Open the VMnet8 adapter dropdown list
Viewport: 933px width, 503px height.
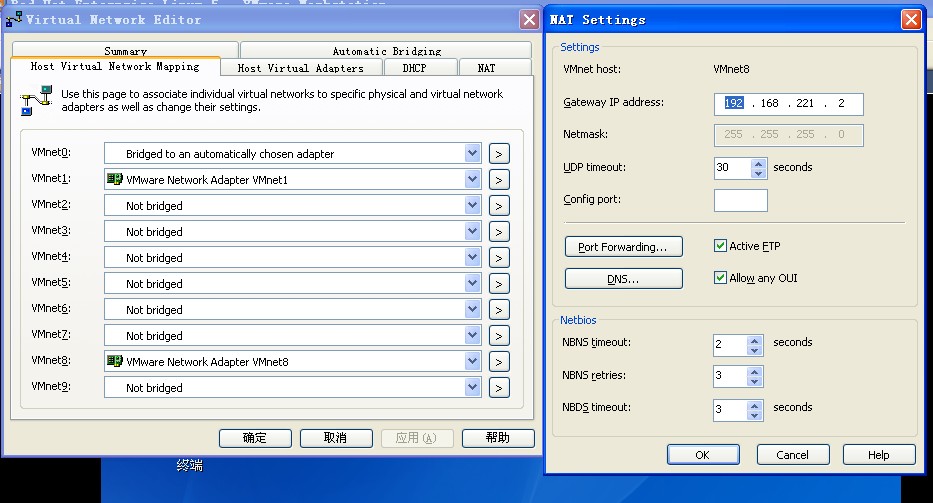tap(473, 362)
